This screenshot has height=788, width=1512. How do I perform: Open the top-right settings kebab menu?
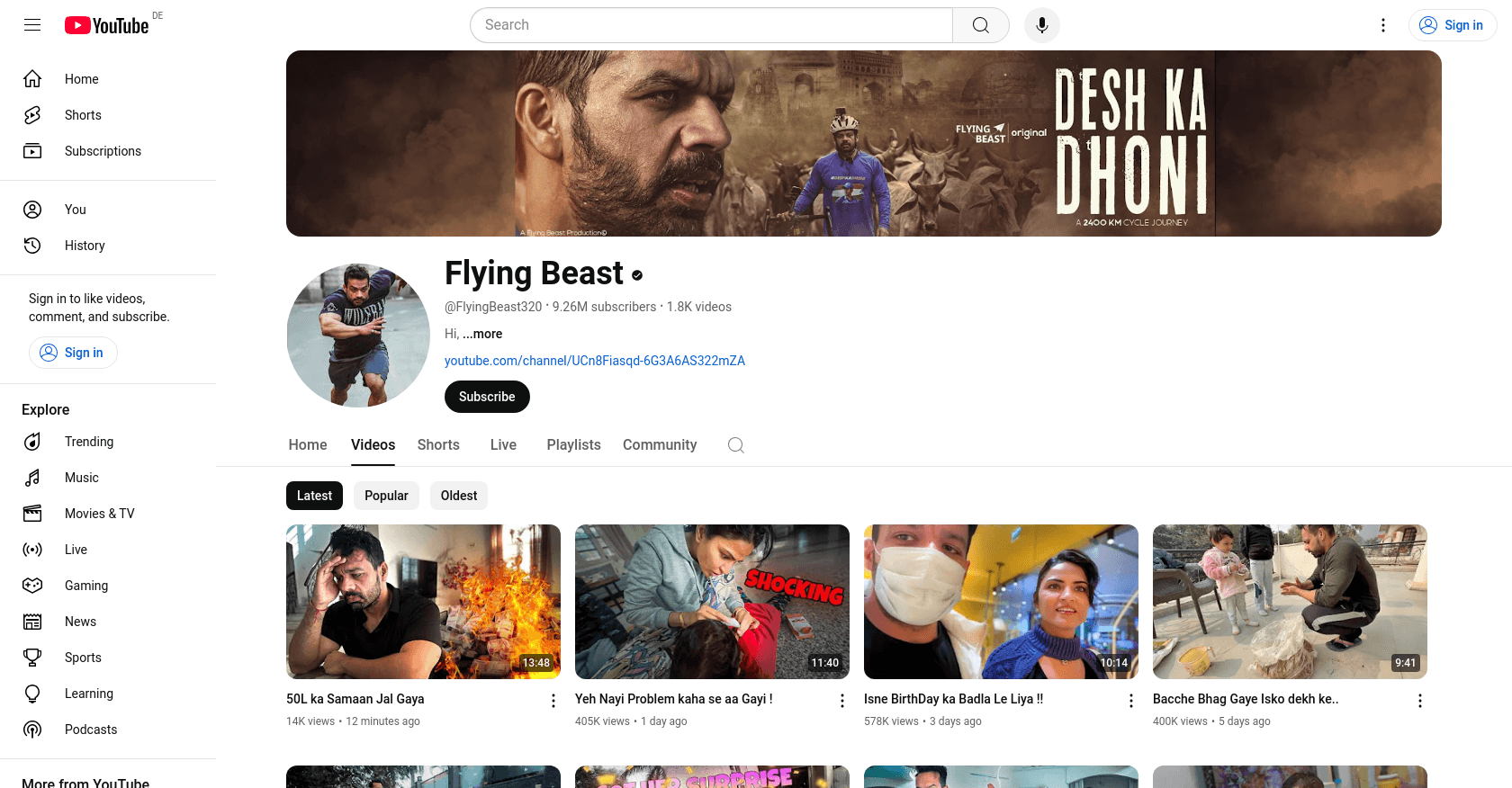(x=1383, y=25)
